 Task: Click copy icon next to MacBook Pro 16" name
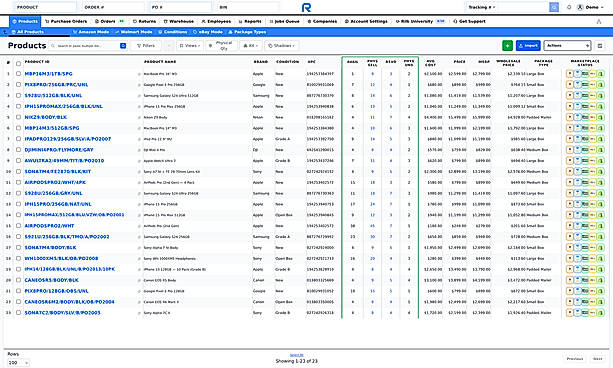point(139,74)
